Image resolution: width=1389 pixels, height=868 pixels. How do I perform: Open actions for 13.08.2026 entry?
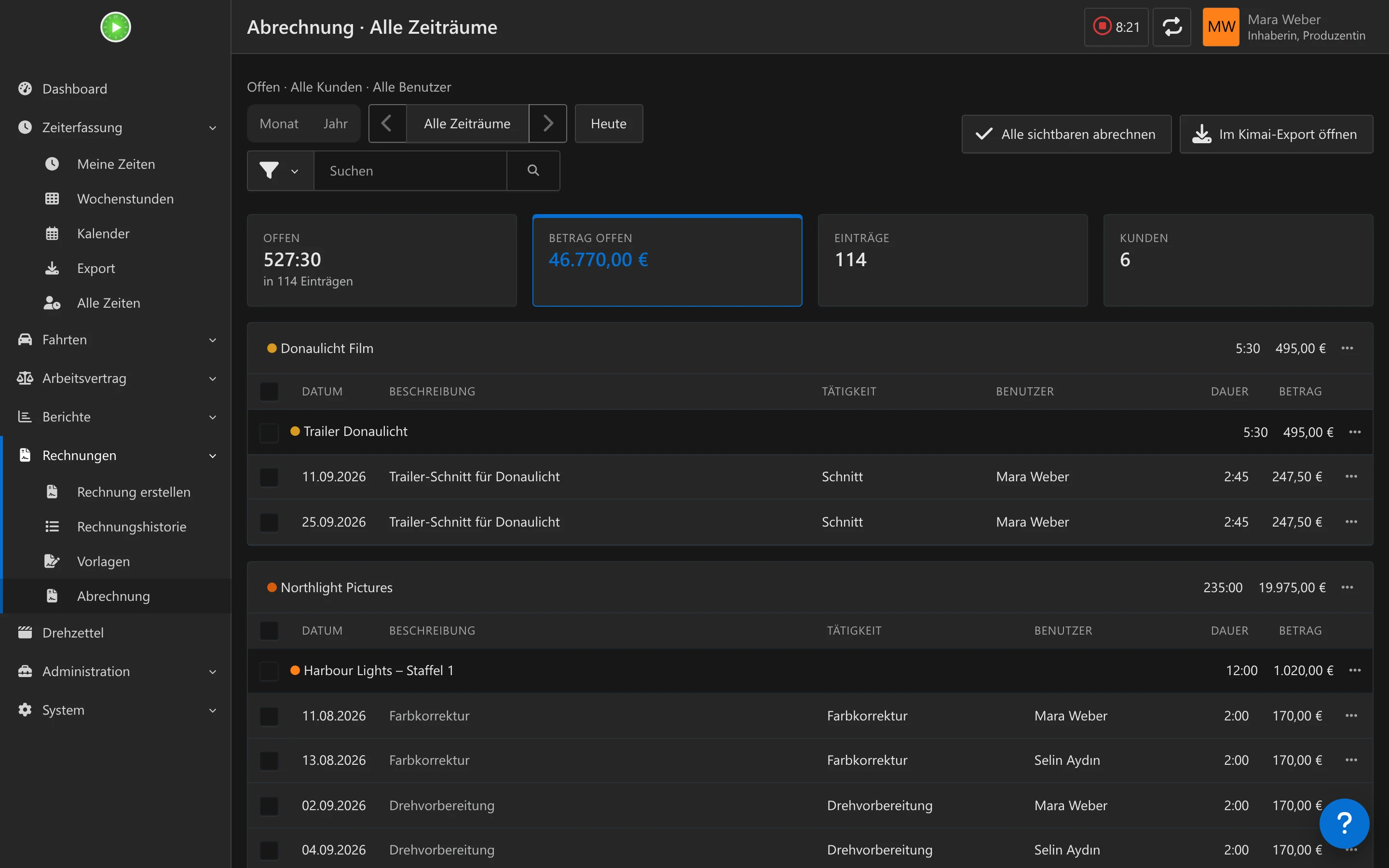1351,760
